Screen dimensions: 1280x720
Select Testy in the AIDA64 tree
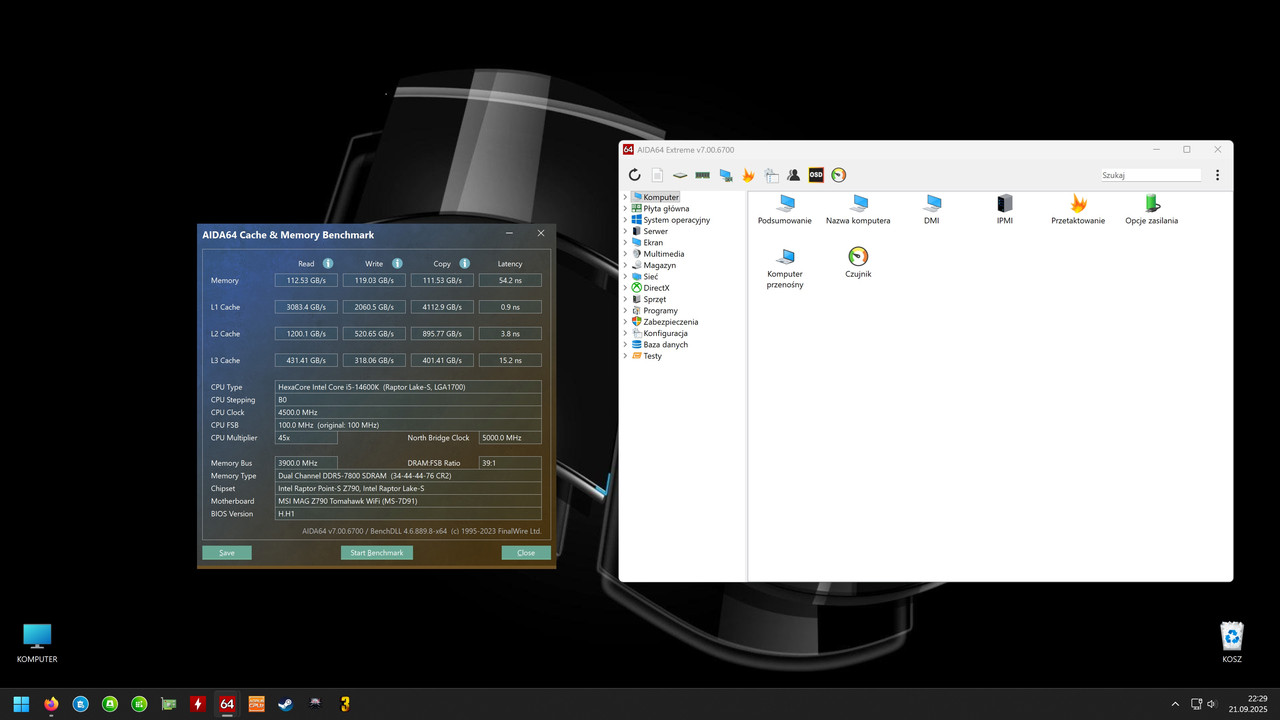[652, 356]
